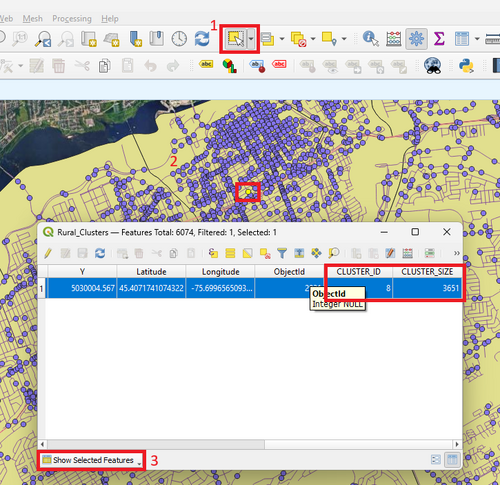Viewport: 500px width, 485px height.
Task: Click the yellow abc Layer Labeling Options icon
Action: [206, 64]
